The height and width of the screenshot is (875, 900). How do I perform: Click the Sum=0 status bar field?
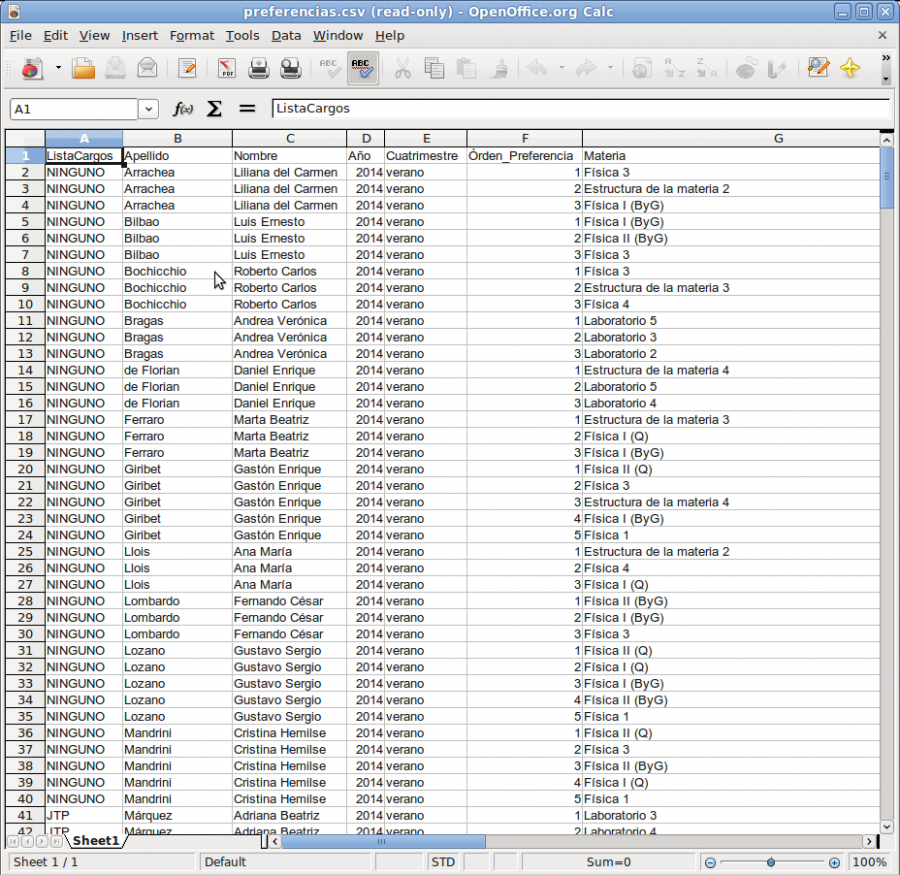pos(608,862)
